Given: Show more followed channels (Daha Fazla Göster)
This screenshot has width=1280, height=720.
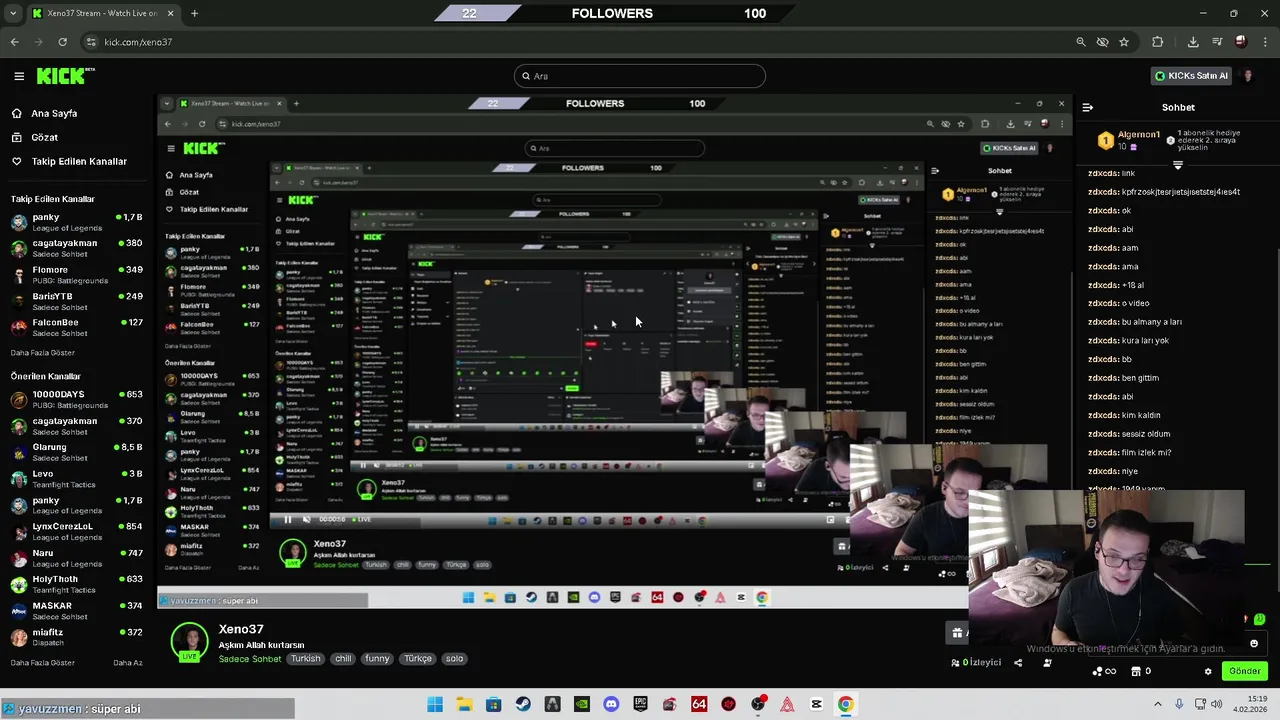Looking at the screenshot, I should pos(42,353).
